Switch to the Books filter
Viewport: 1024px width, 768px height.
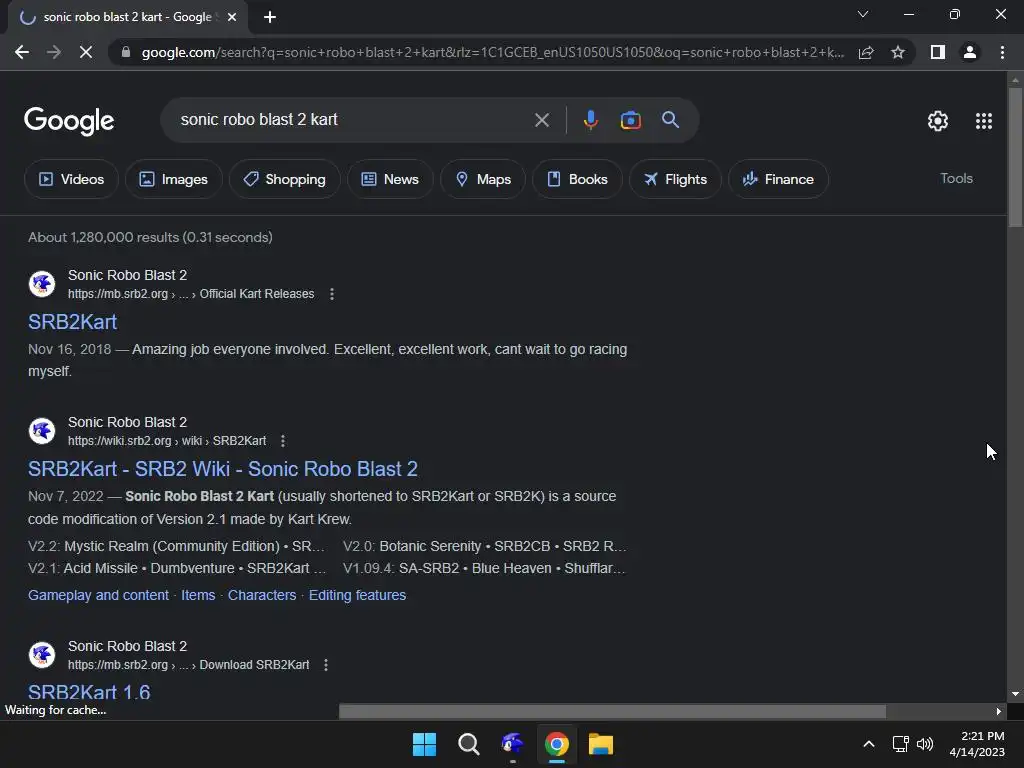577,179
